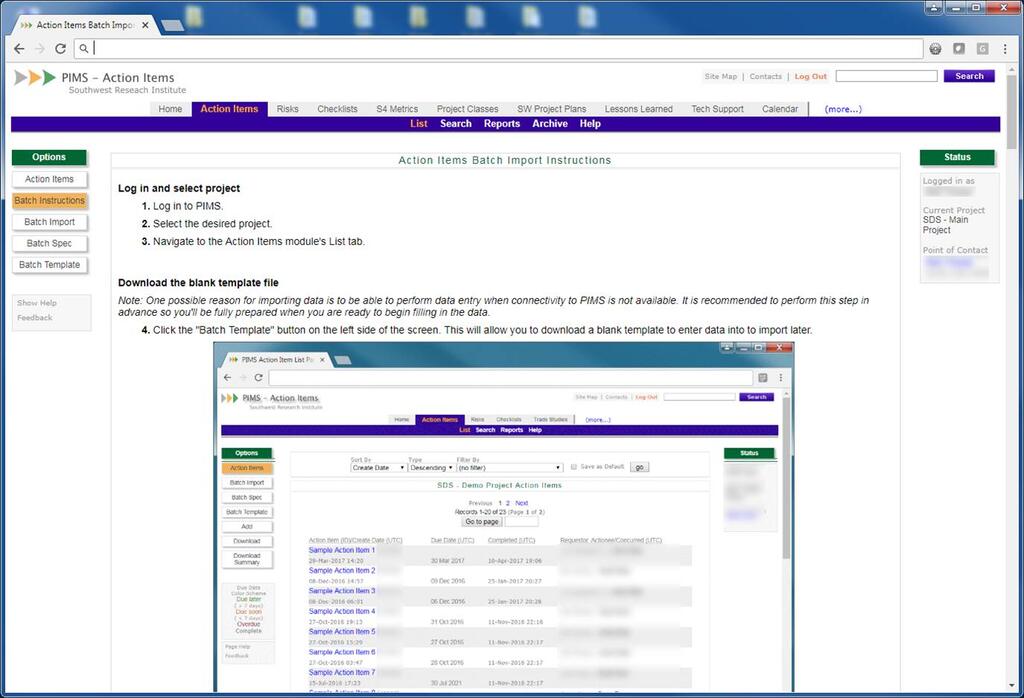Go back using the browser back arrow

pos(19,48)
